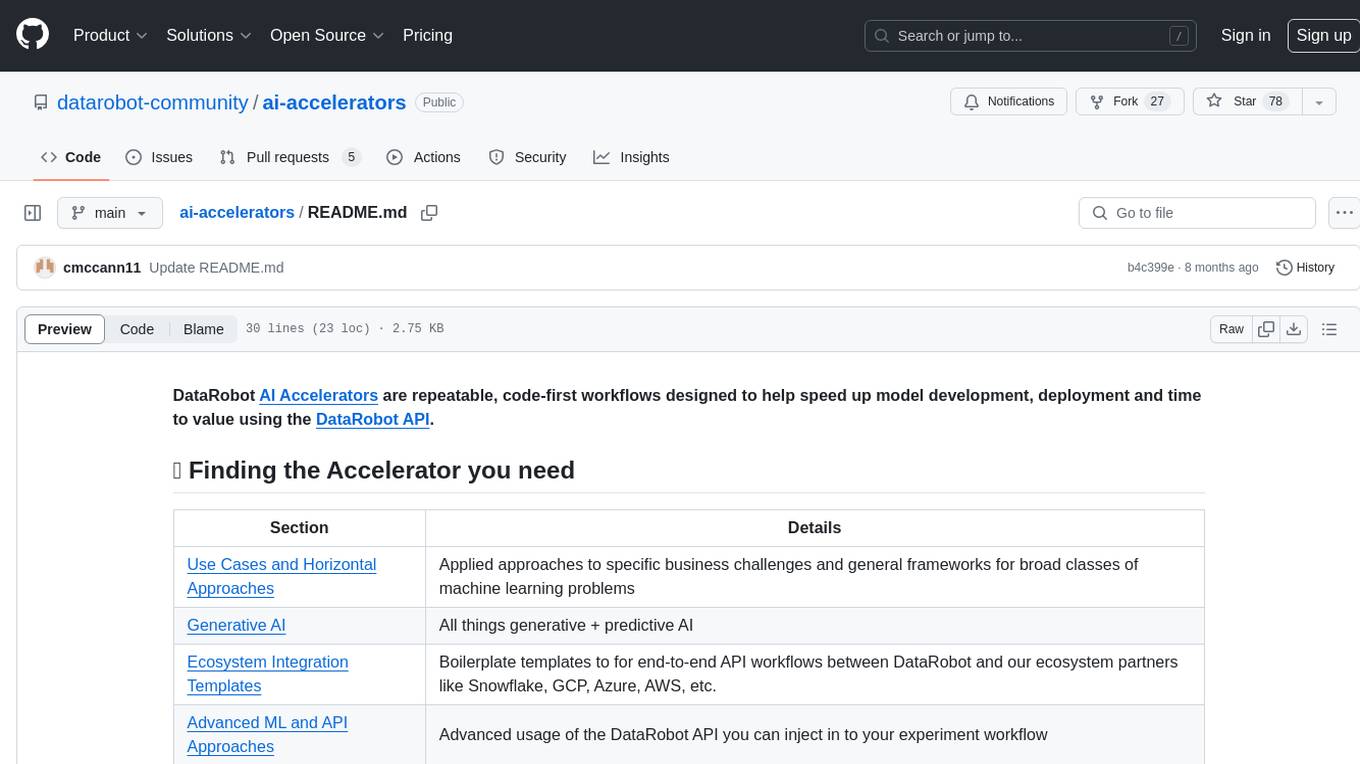Expand the Product menu
1360x764 pixels.
(x=110, y=35)
